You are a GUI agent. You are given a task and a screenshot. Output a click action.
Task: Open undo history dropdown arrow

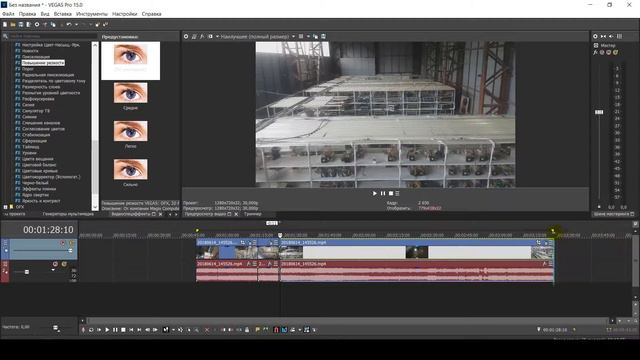coord(76,24)
